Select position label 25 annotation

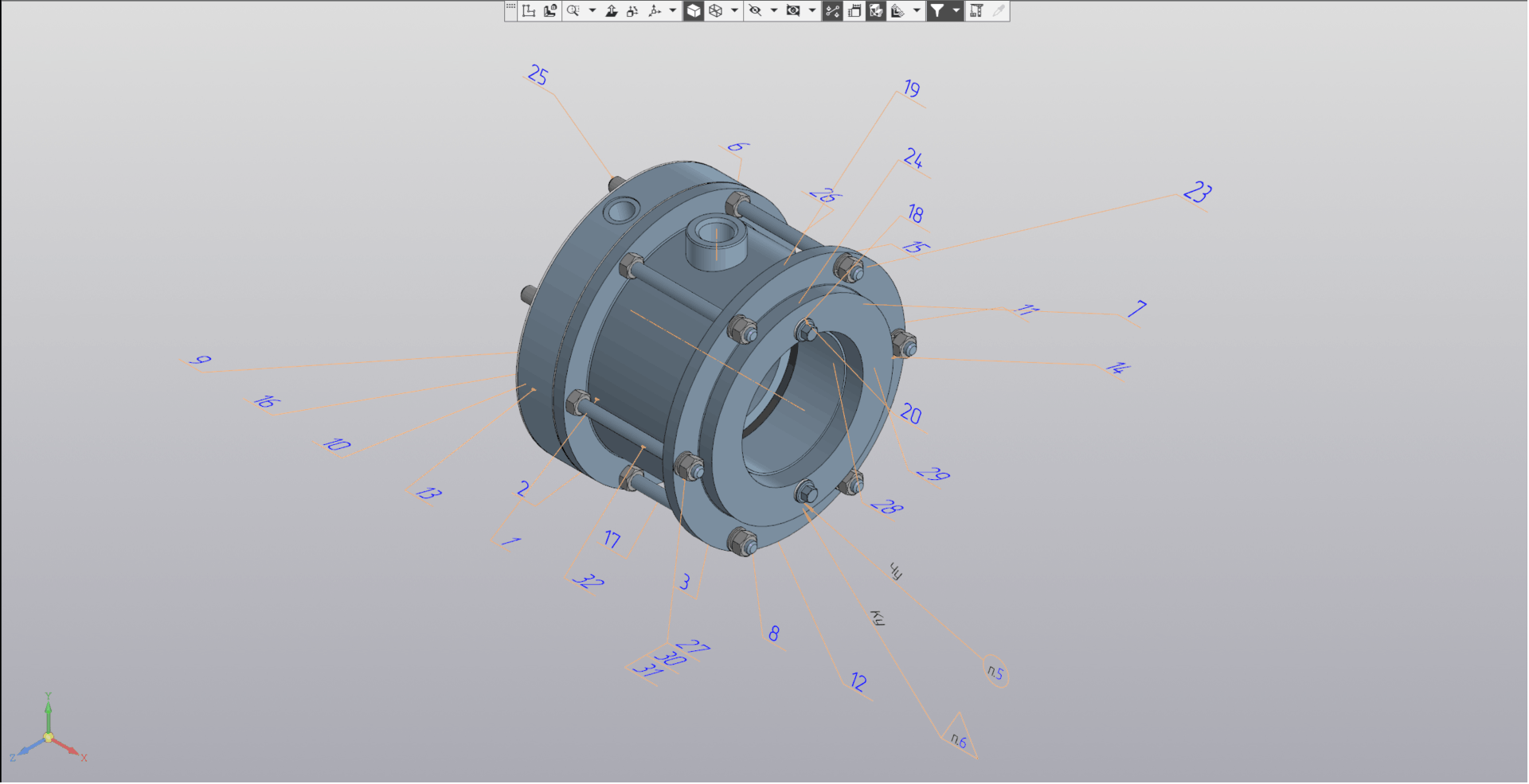(x=538, y=76)
